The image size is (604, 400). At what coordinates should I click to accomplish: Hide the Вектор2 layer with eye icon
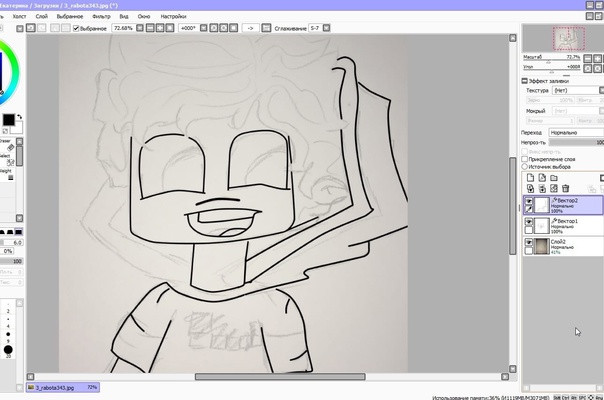(529, 201)
